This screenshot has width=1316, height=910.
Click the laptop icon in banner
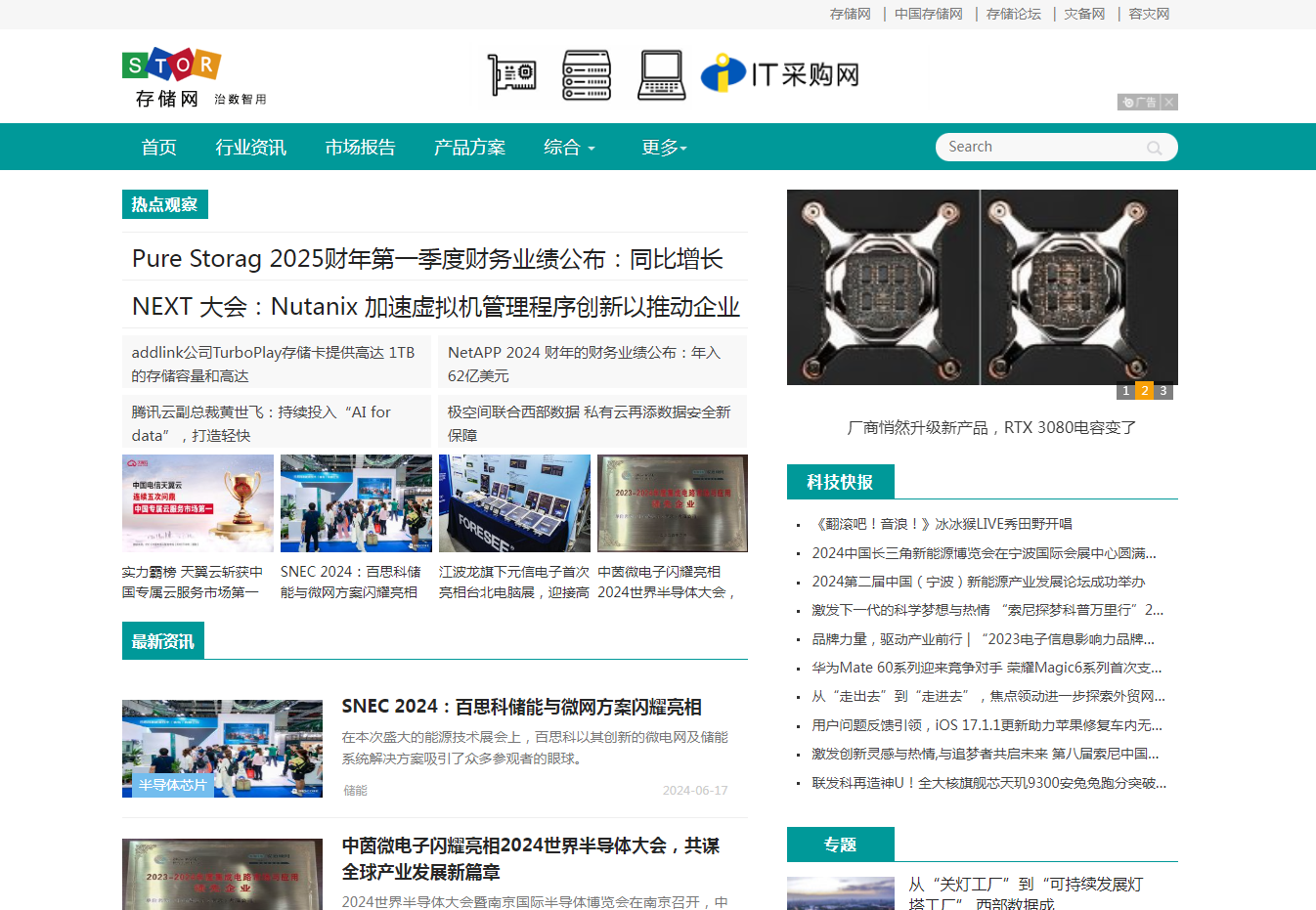coord(662,75)
